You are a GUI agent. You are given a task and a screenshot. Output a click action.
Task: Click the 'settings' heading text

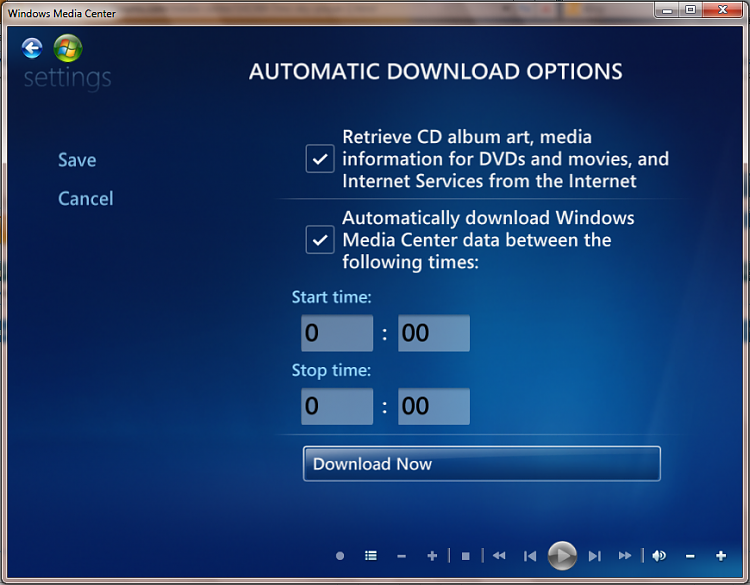click(x=67, y=78)
